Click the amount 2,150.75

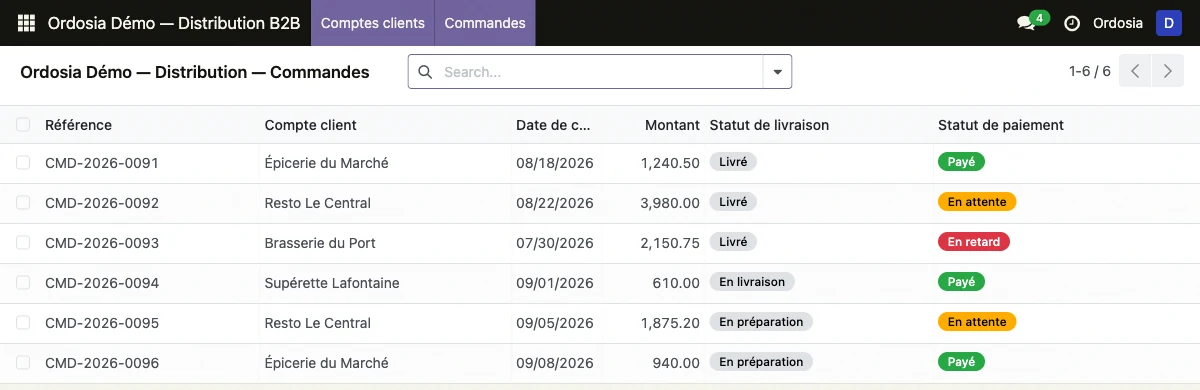pyautogui.click(x=670, y=243)
